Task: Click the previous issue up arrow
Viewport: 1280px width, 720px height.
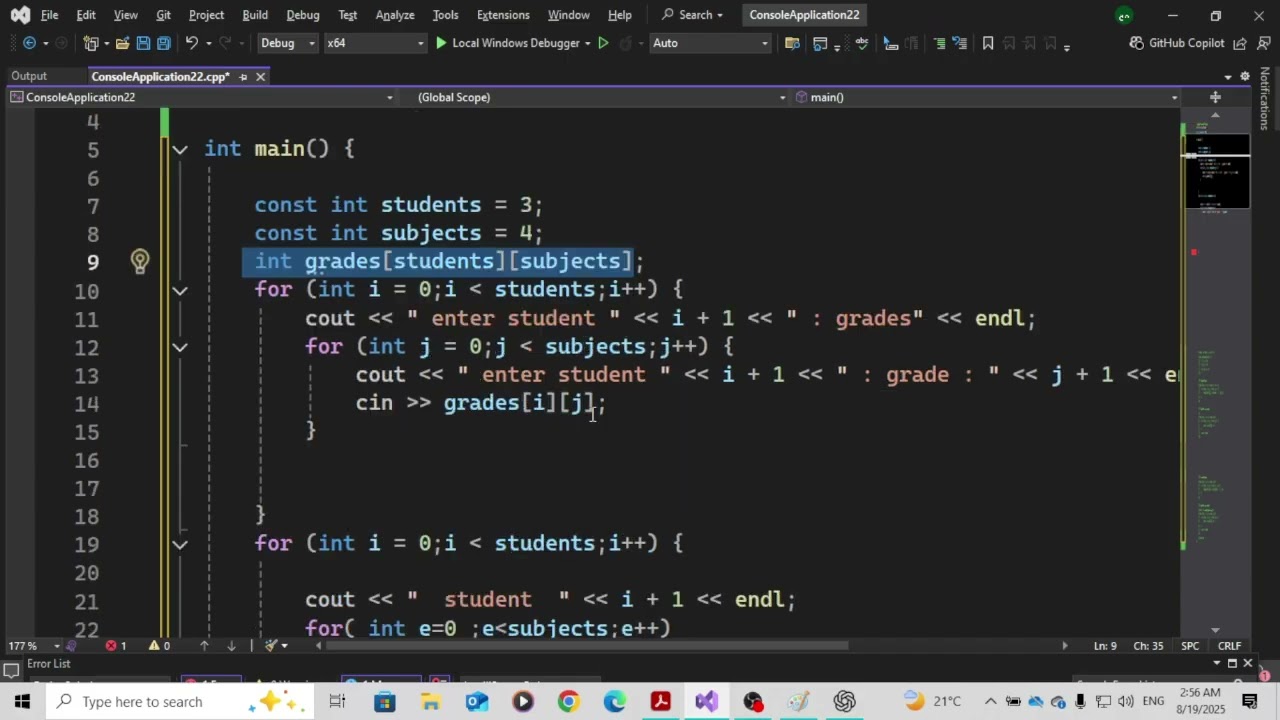Action: coord(204,646)
